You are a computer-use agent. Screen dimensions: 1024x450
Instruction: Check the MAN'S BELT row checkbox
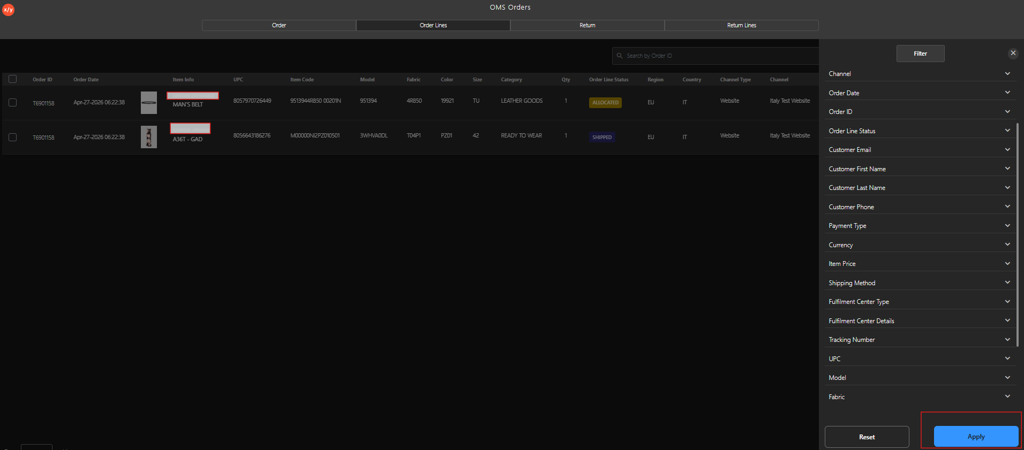pos(12,103)
